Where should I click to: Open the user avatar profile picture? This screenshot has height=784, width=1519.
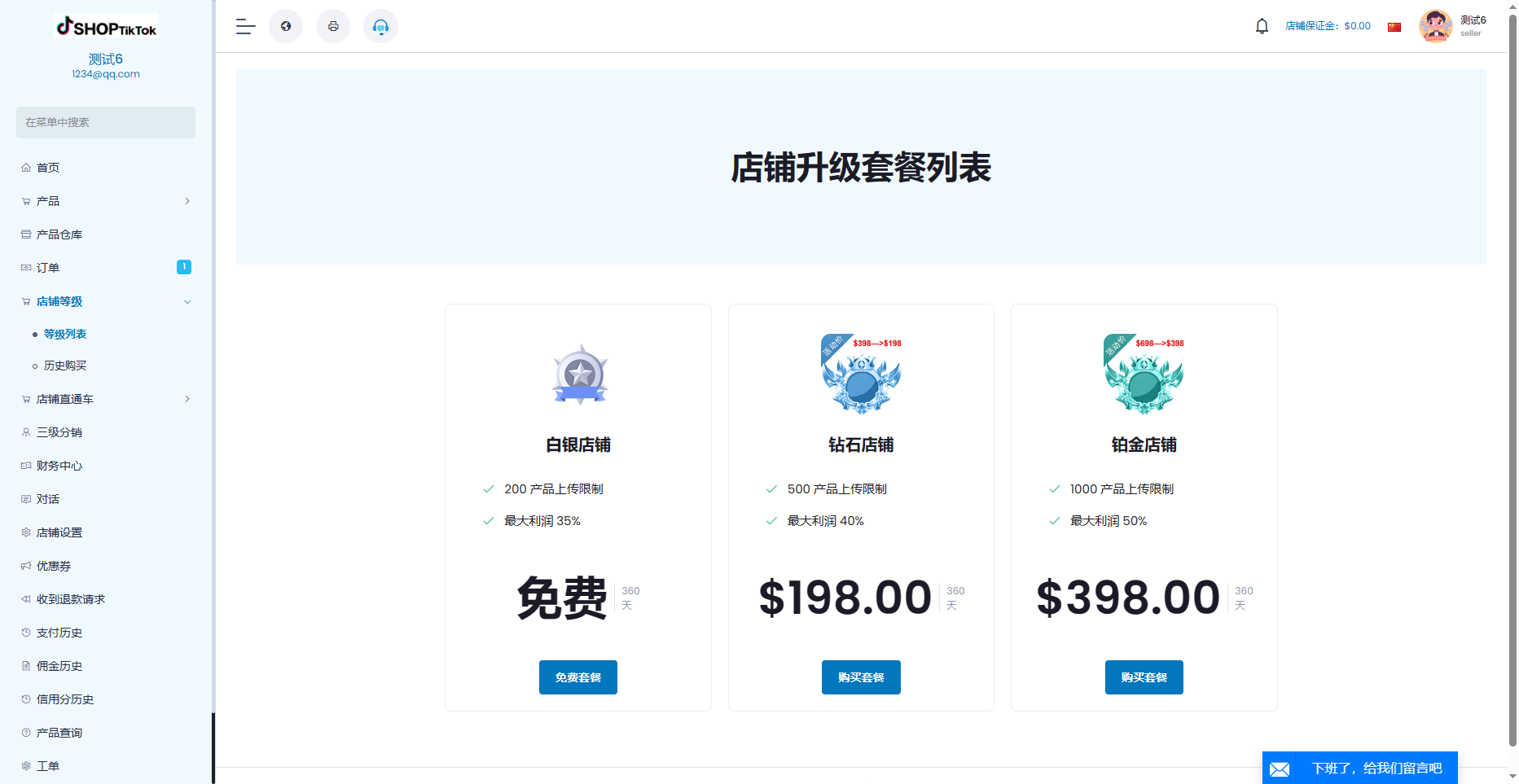[x=1435, y=26]
